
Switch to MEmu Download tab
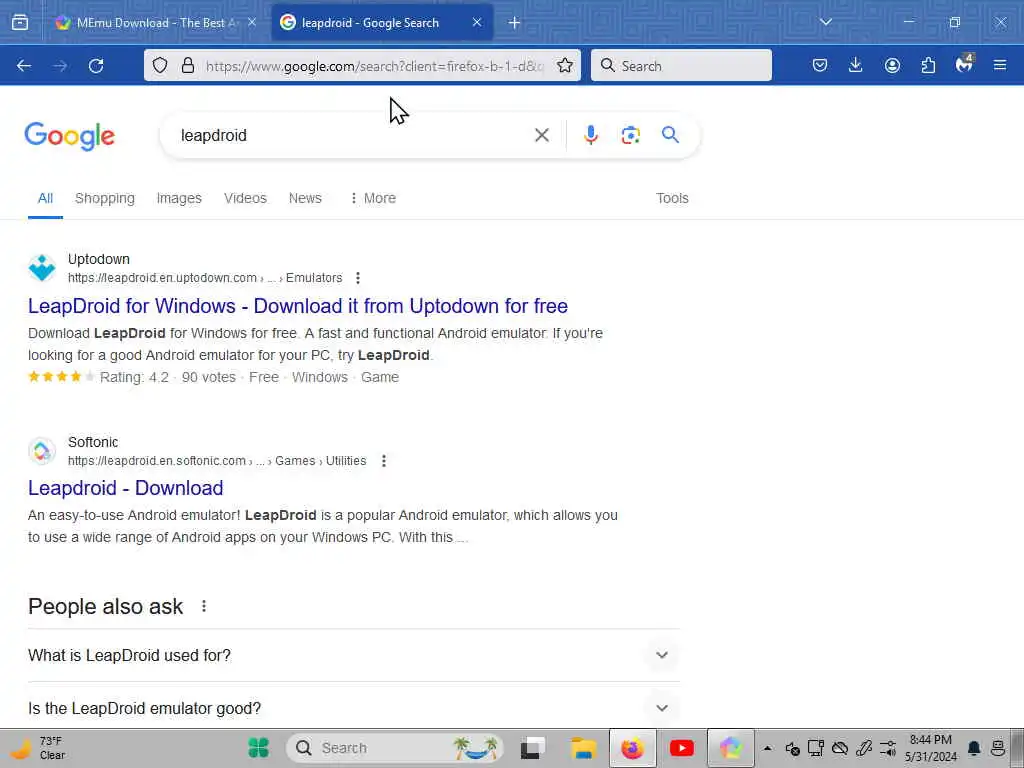[x=155, y=23]
